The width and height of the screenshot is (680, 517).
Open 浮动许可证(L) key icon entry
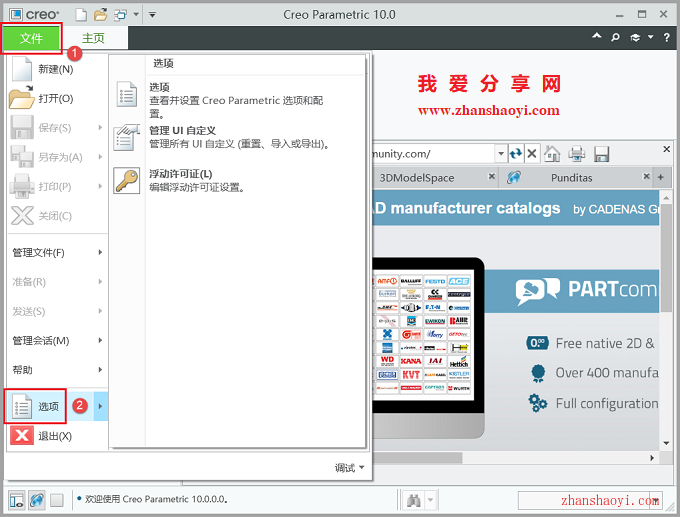click(236, 180)
